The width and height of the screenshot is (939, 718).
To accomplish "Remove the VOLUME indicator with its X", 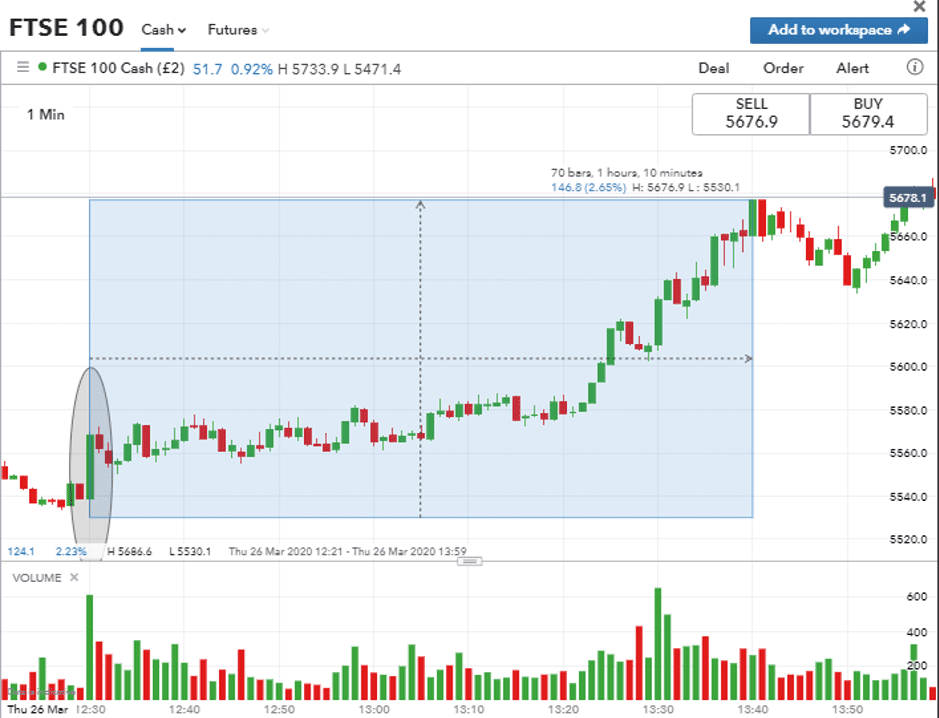I will click(74, 578).
